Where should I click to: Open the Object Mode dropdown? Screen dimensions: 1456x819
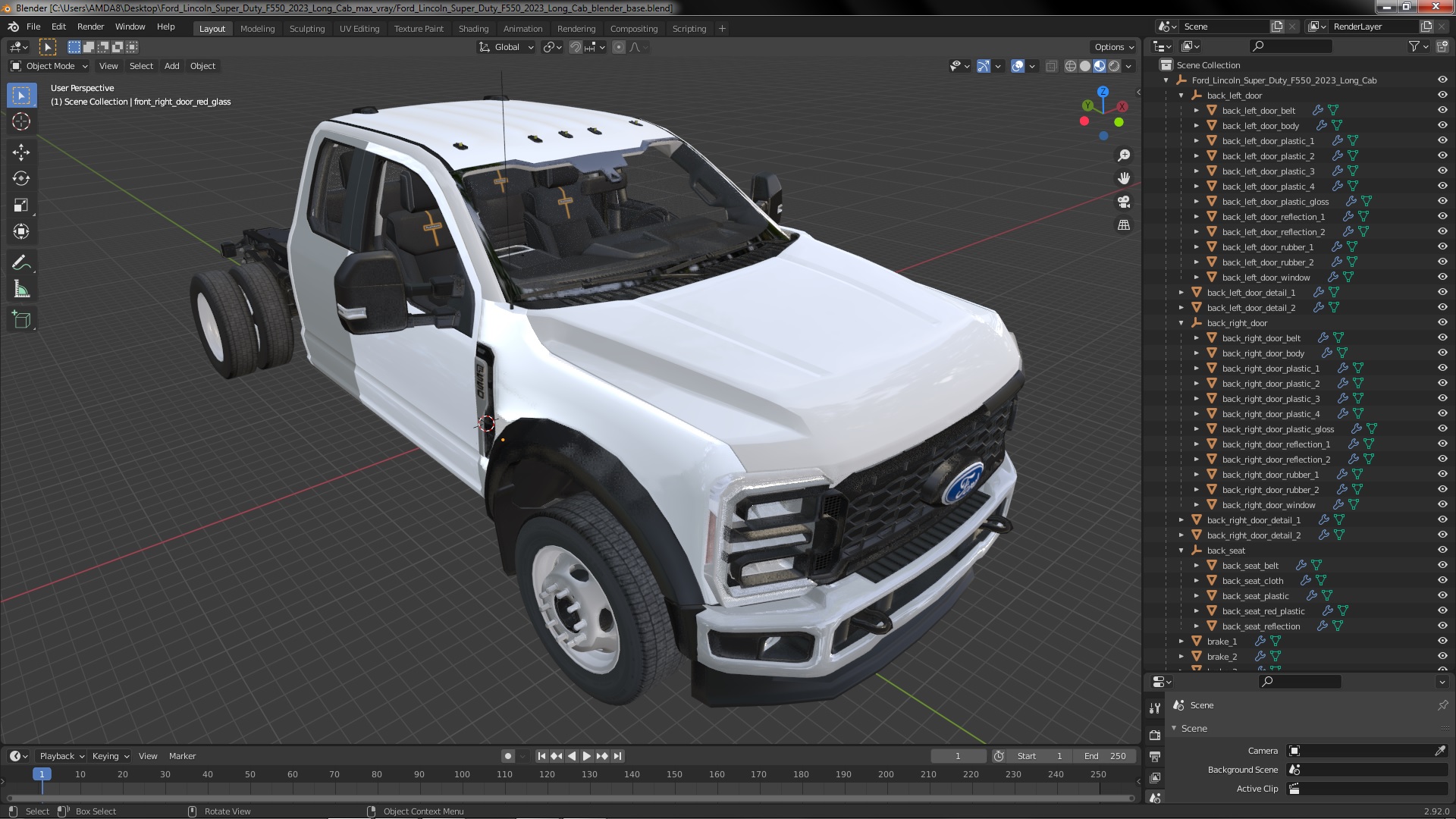click(x=50, y=66)
